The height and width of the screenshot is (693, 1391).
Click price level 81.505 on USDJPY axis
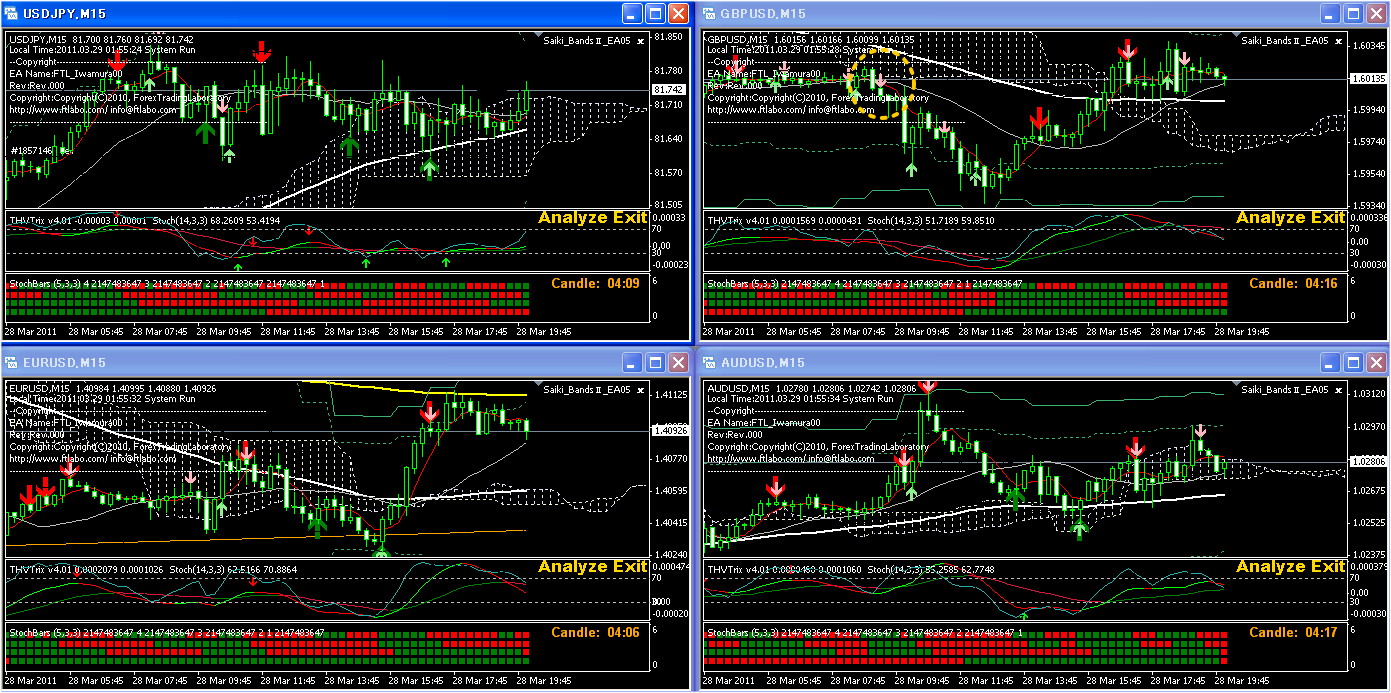(x=668, y=204)
